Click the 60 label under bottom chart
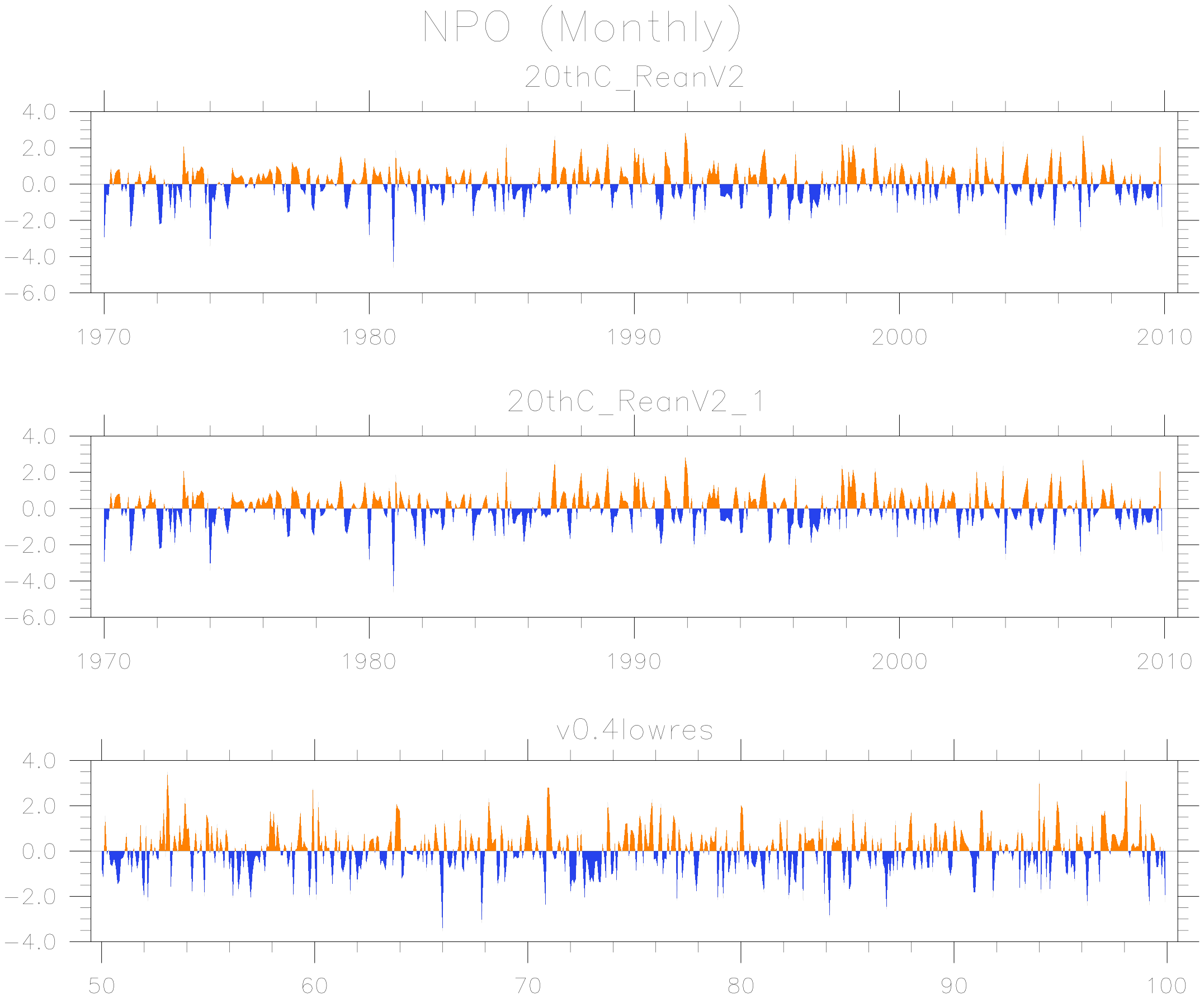Screen dimensions: 1204x998 click(314, 986)
